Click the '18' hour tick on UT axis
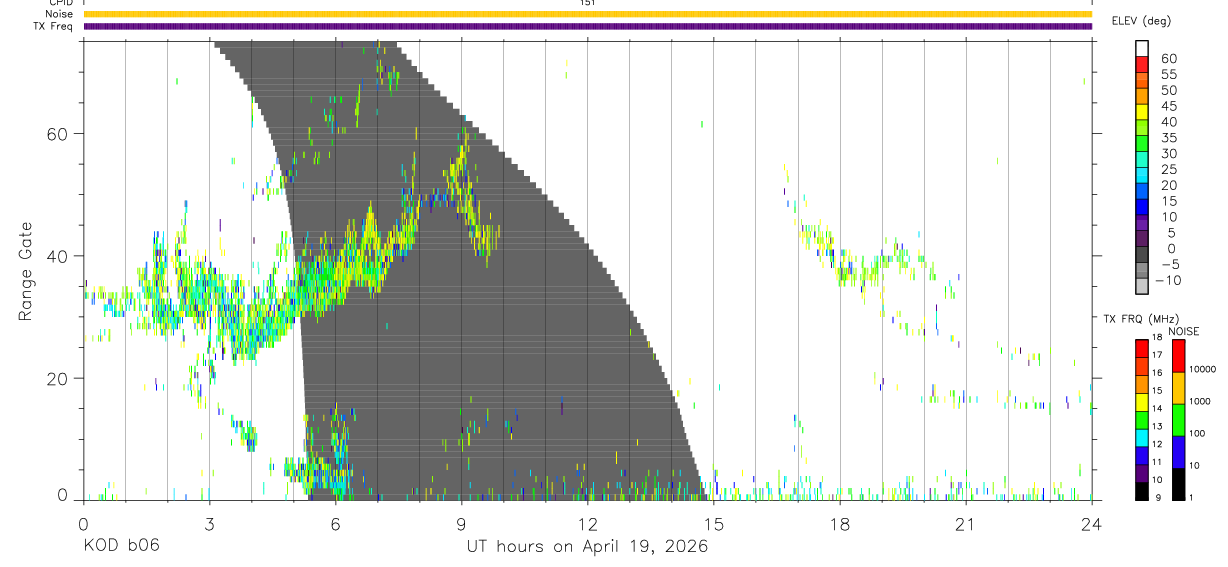The image size is (1228, 567). tap(839, 523)
